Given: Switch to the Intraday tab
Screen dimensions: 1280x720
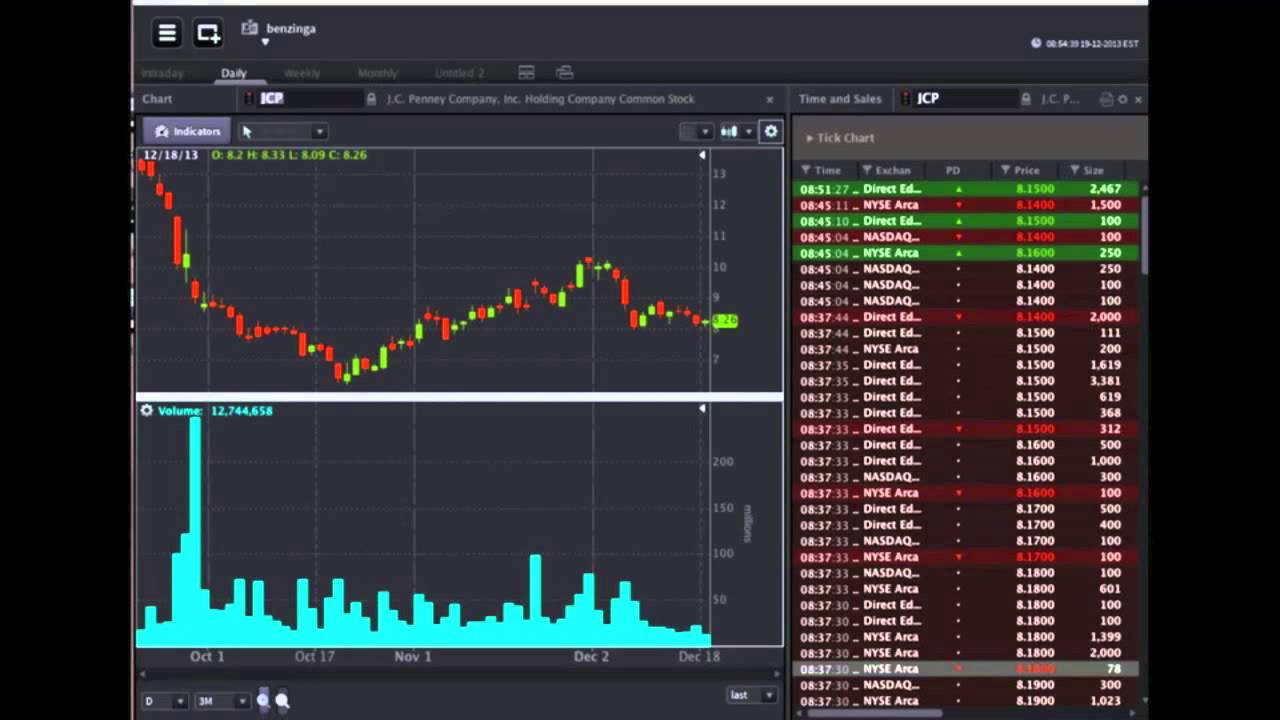Looking at the screenshot, I should click(x=162, y=73).
